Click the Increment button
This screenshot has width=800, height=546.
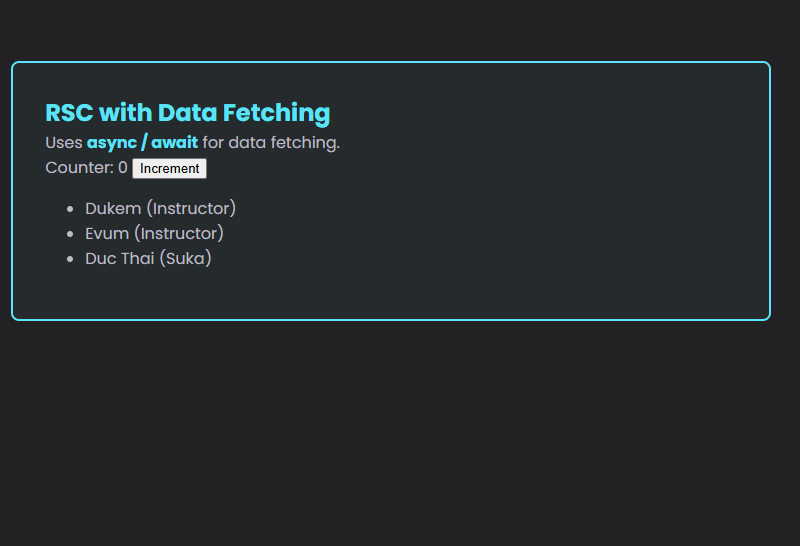(x=169, y=168)
